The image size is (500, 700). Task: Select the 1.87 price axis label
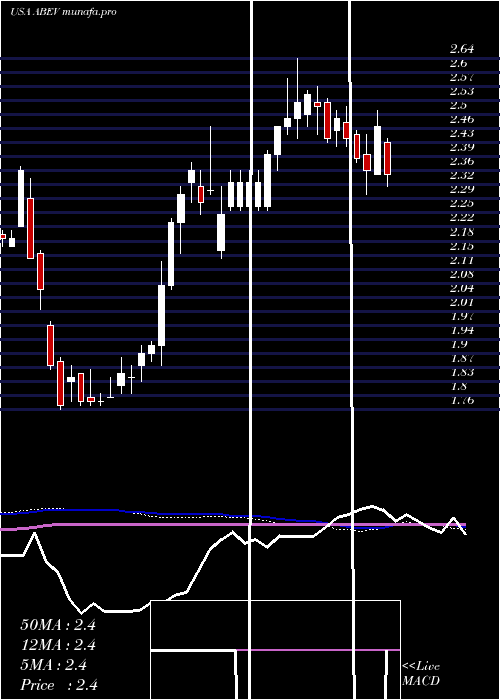pos(462,358)
